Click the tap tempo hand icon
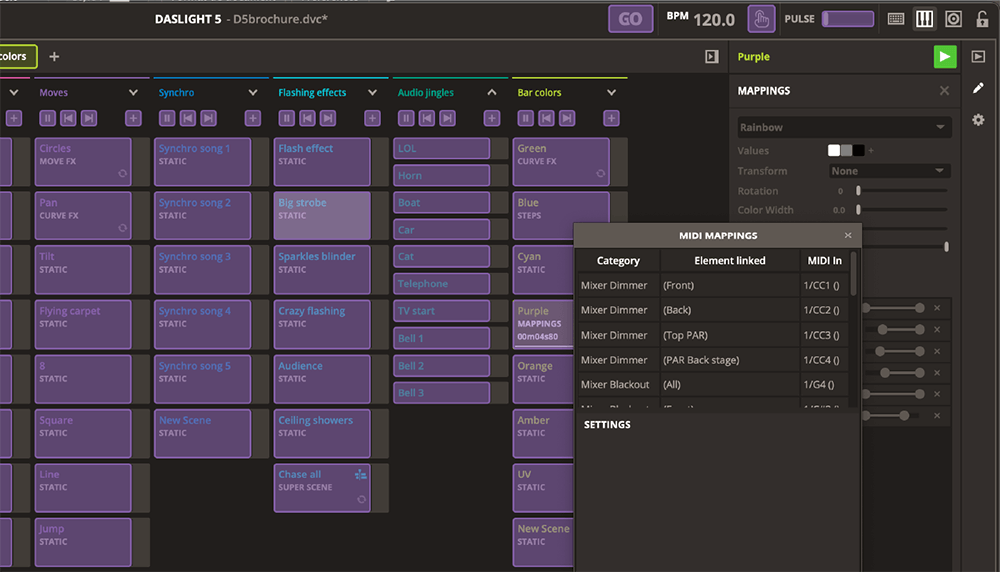This screenshot has width=1000, height=572. click(x=762, y=19)
